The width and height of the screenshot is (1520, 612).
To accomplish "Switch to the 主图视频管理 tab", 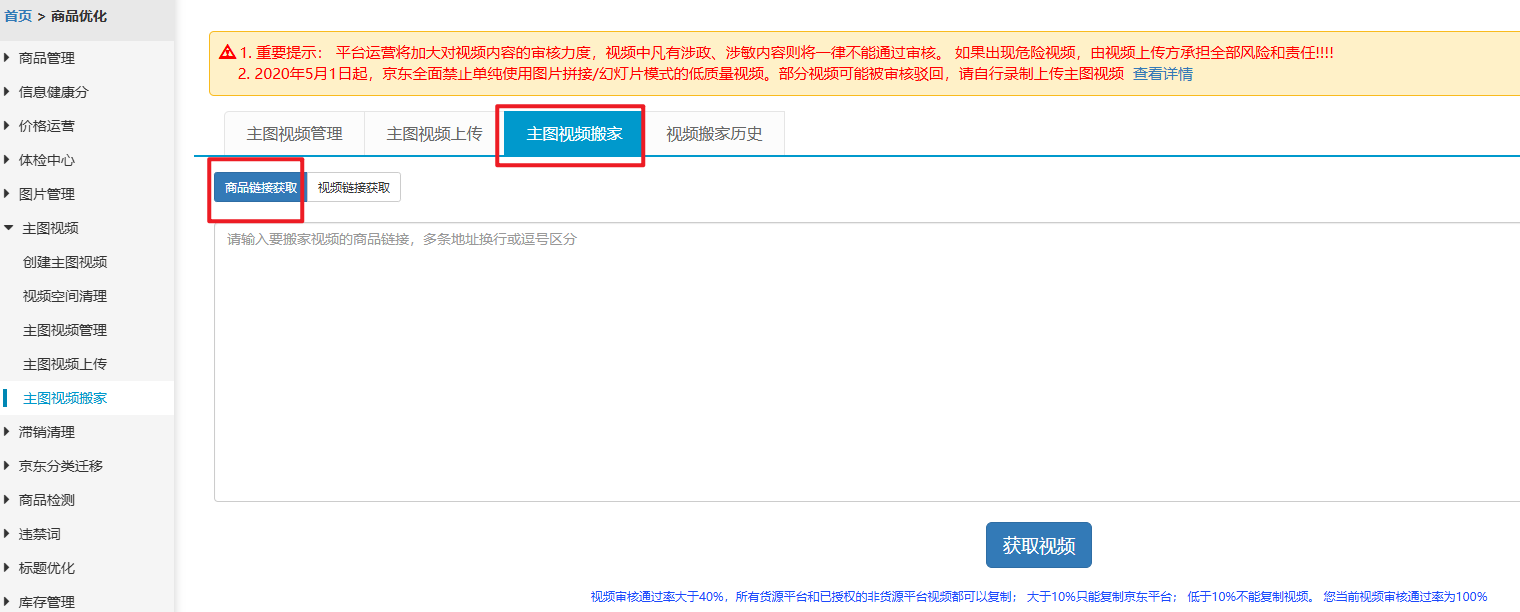I will 294,134.
